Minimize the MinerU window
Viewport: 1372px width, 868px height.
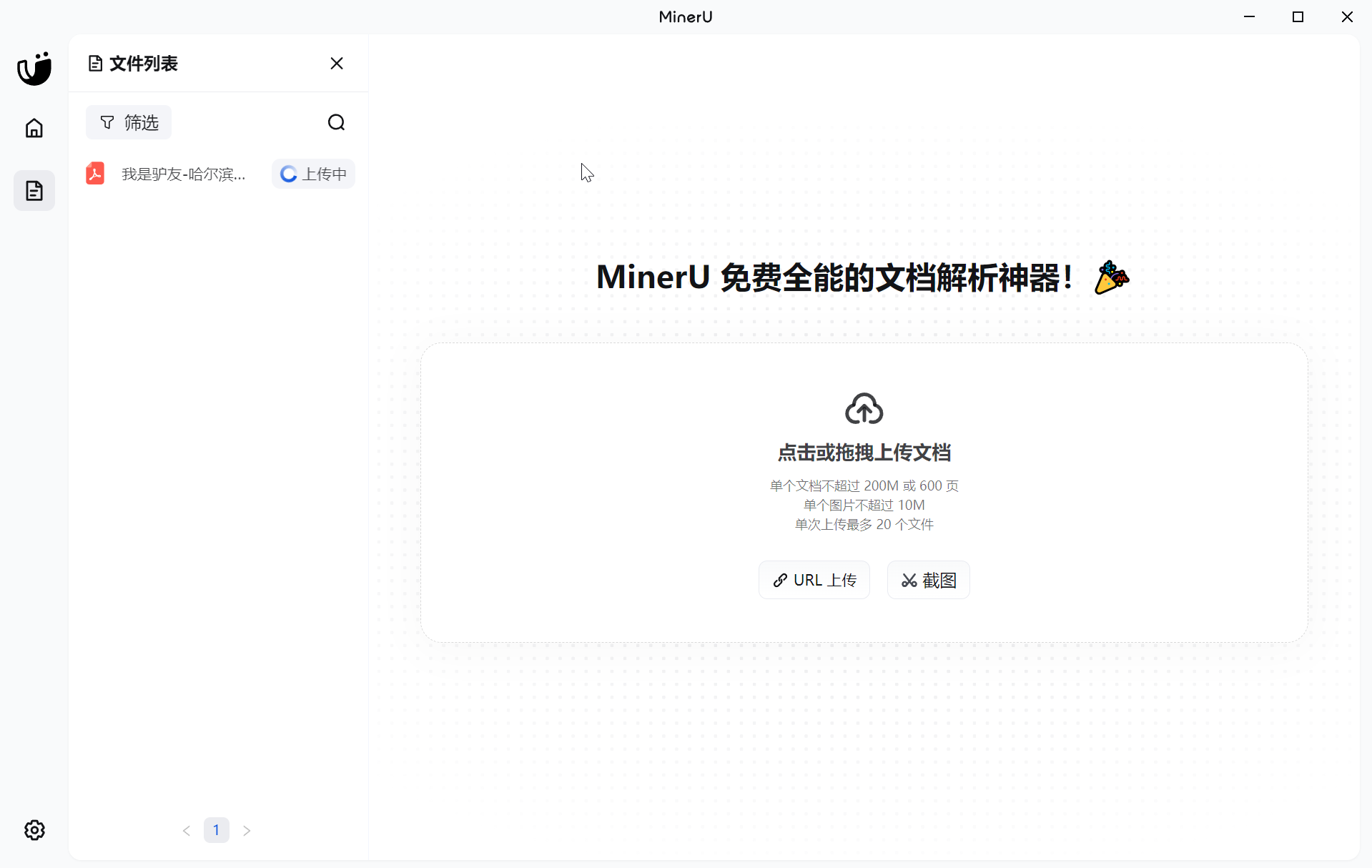(1250, 16)
